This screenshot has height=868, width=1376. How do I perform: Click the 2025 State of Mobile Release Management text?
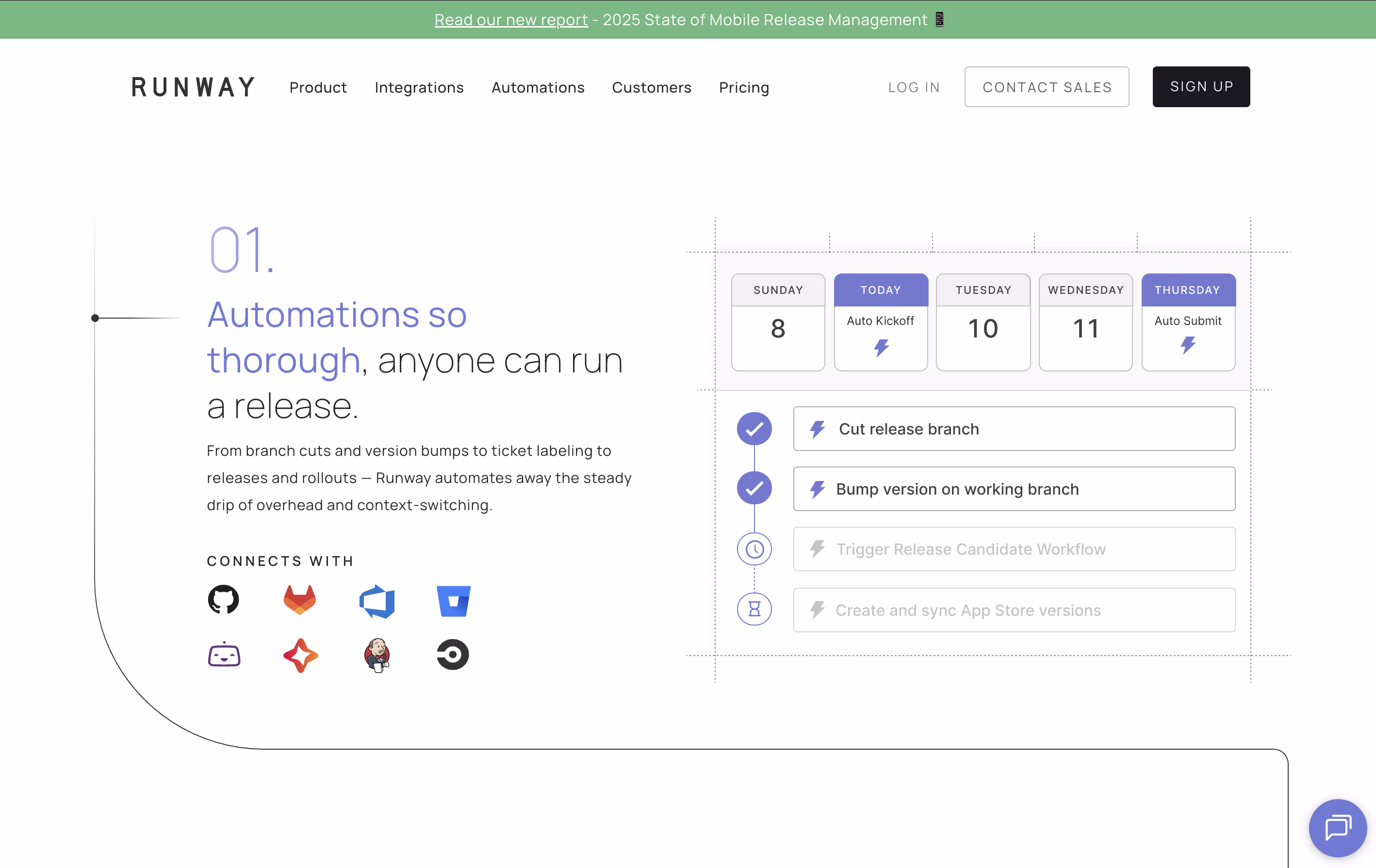click(765, 19)
